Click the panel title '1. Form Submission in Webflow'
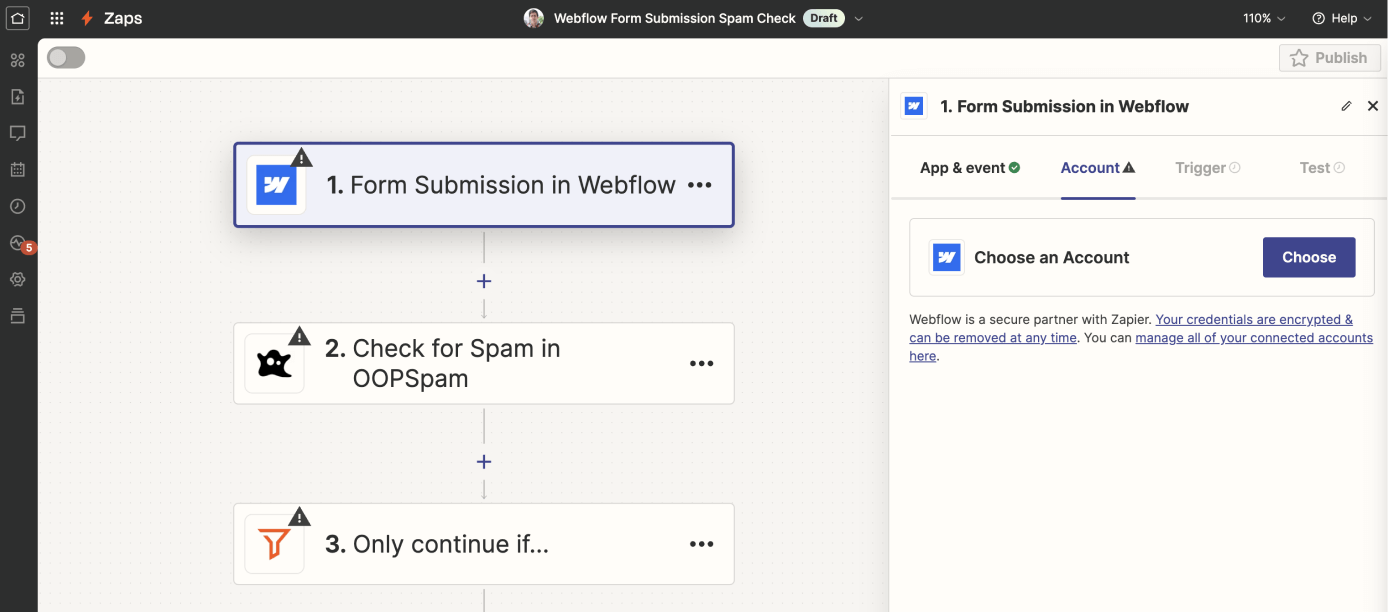Viewport: 1388px width, 612px height. point(1065,106)
